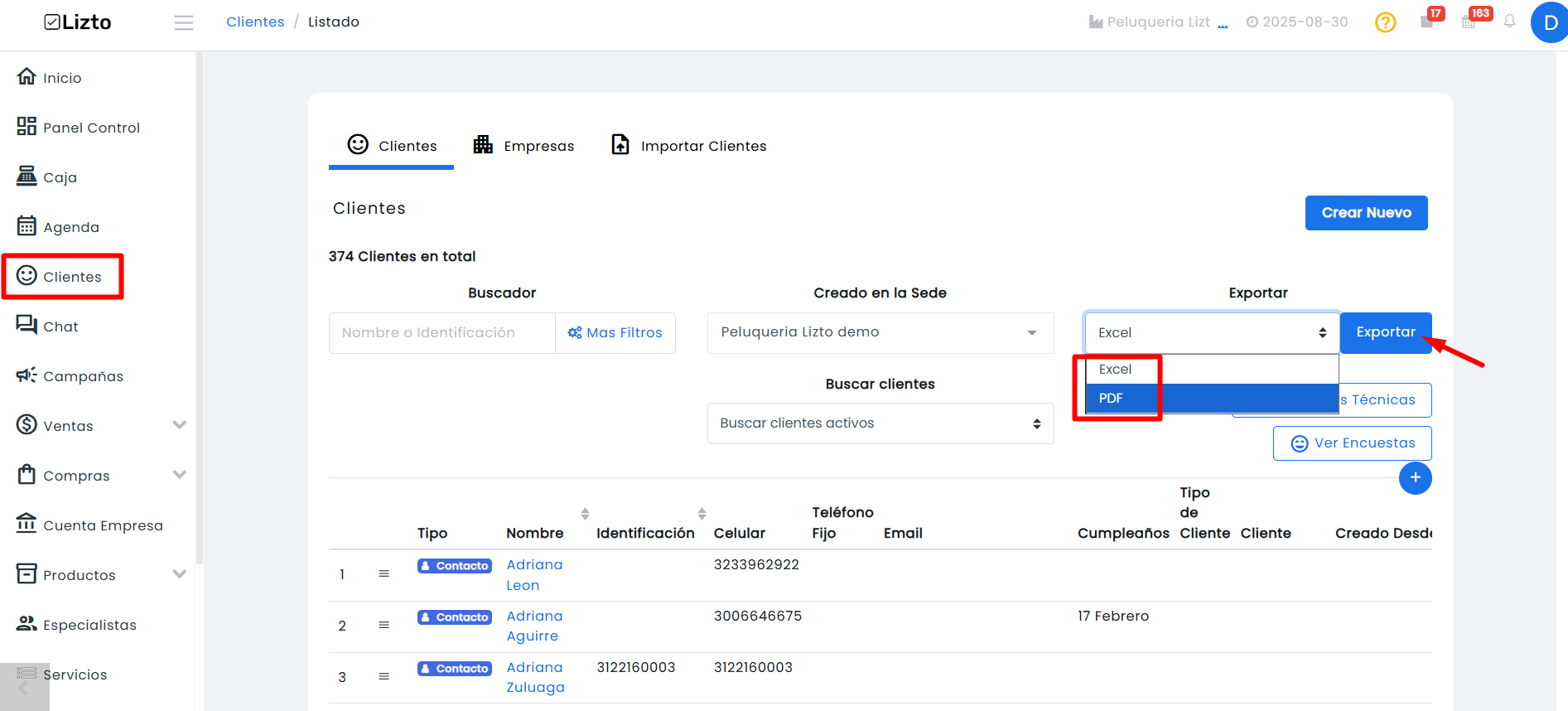
Task: Switch to the Empresas tab
Action: (523, 146)
